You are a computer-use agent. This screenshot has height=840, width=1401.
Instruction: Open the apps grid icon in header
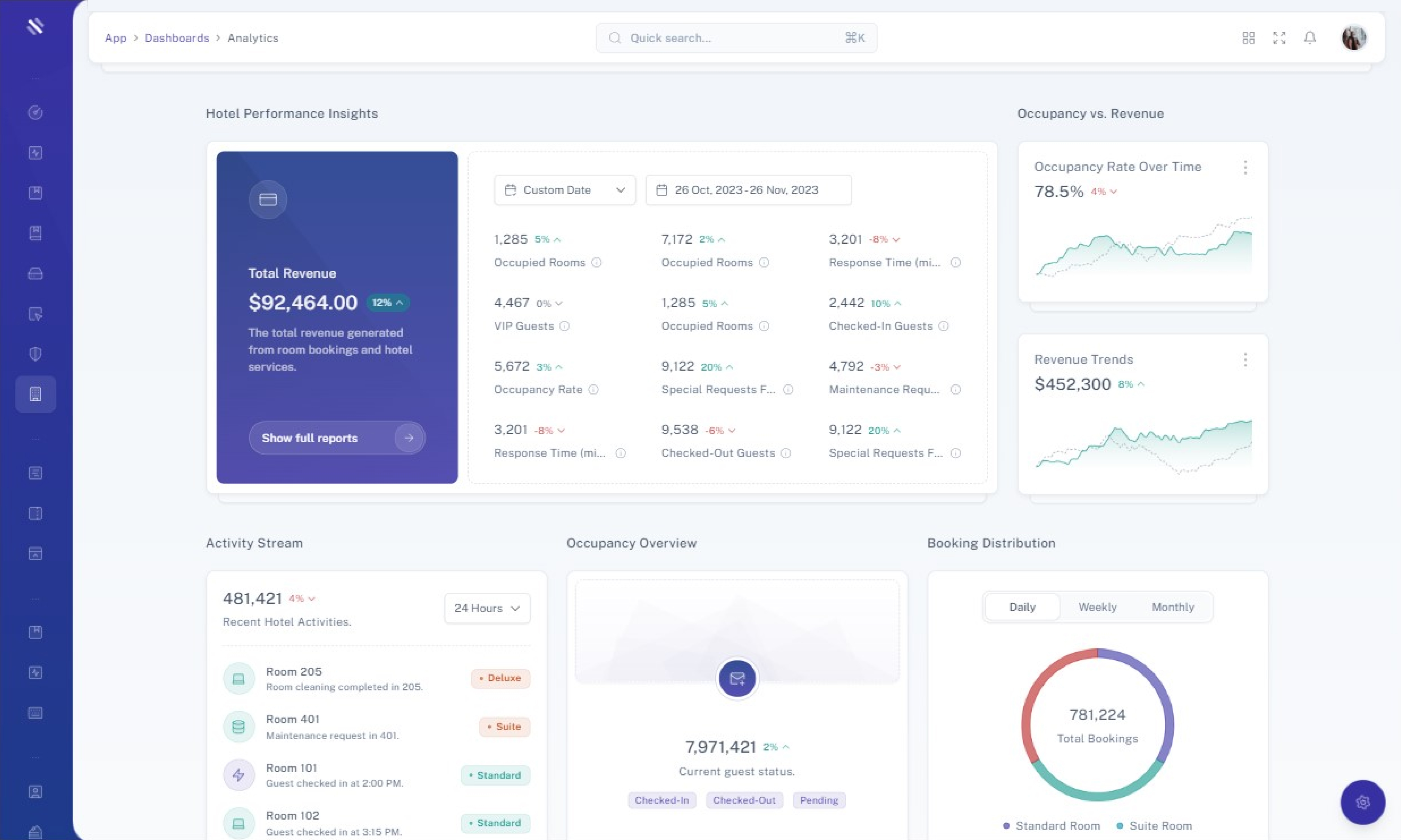[1248, 38]
